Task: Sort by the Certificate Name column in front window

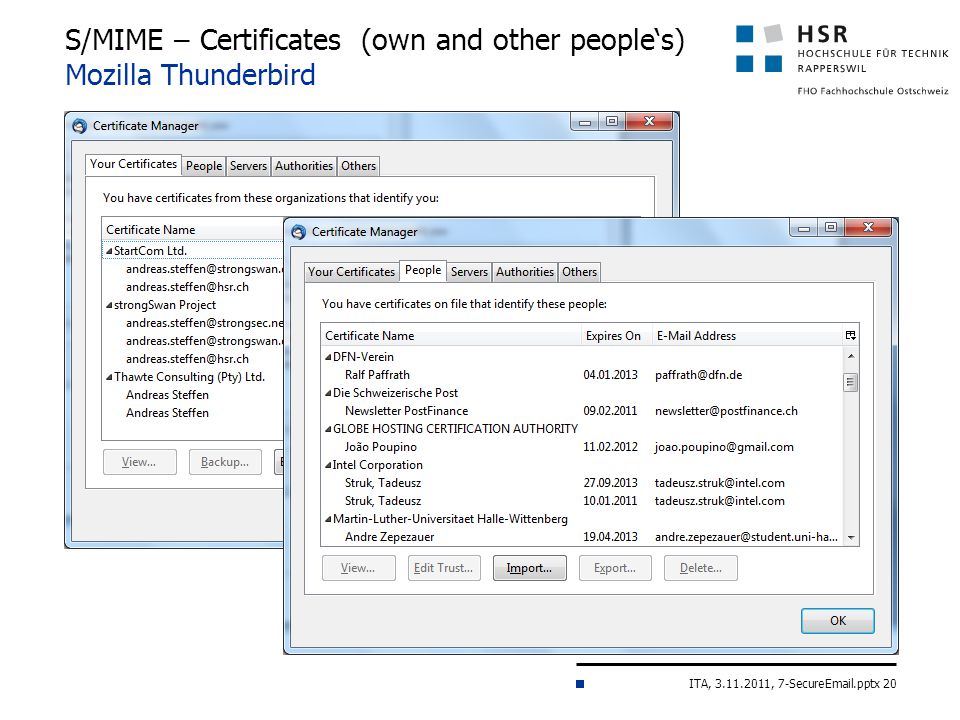Action: (451, 336)
